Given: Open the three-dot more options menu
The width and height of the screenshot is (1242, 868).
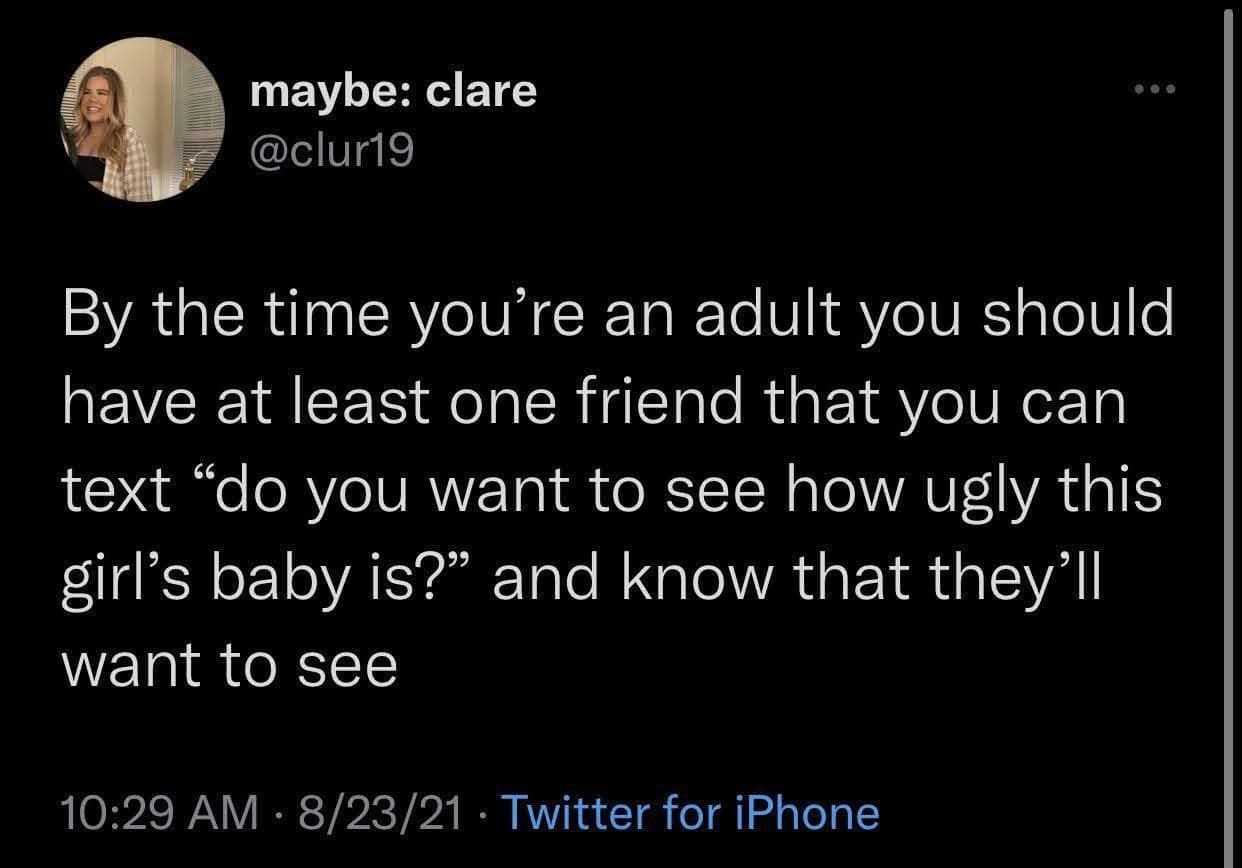Looking at the screenshot, I should click(1157, 90).
